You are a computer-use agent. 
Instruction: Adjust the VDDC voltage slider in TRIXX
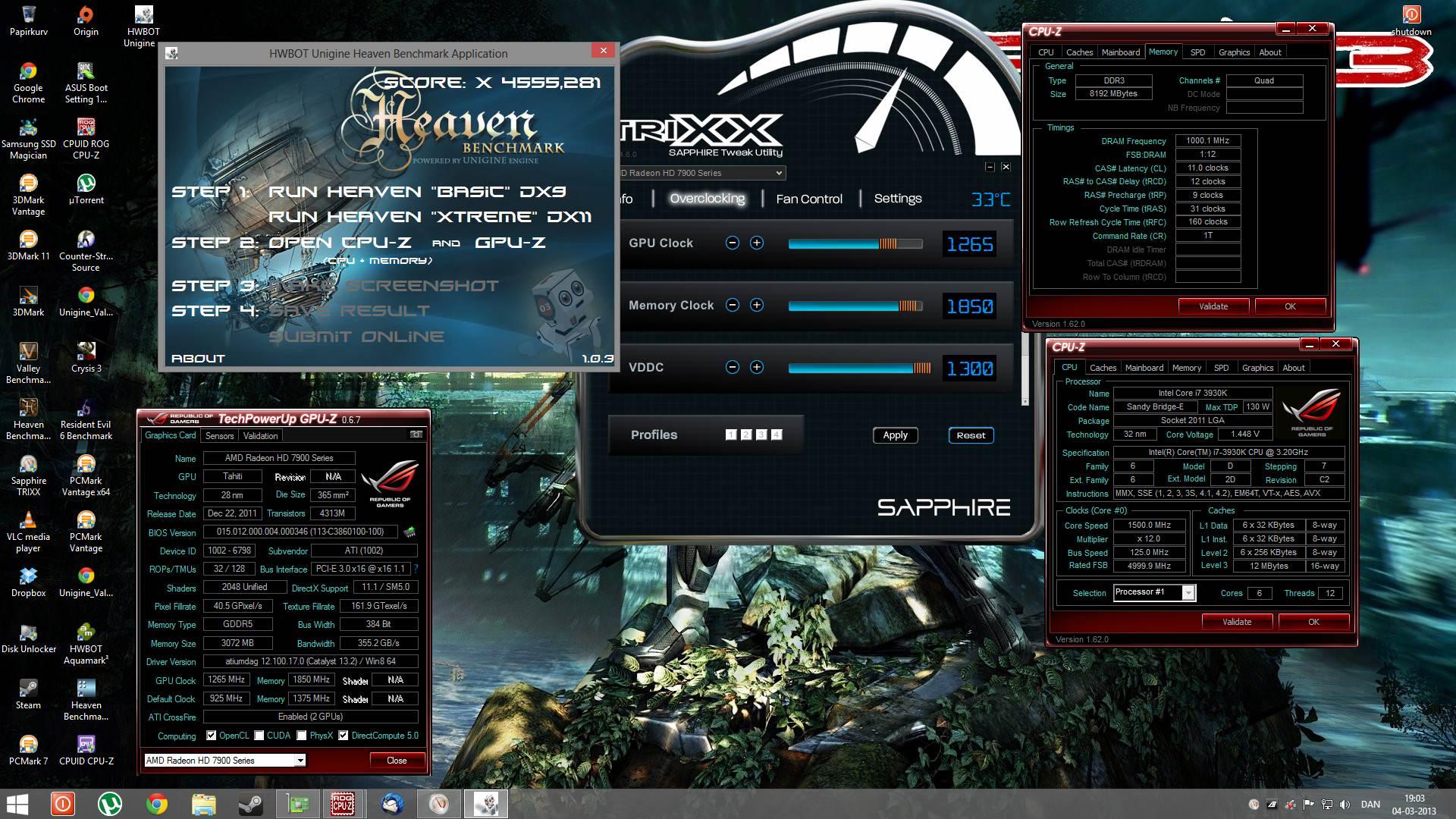click(859, 368)
